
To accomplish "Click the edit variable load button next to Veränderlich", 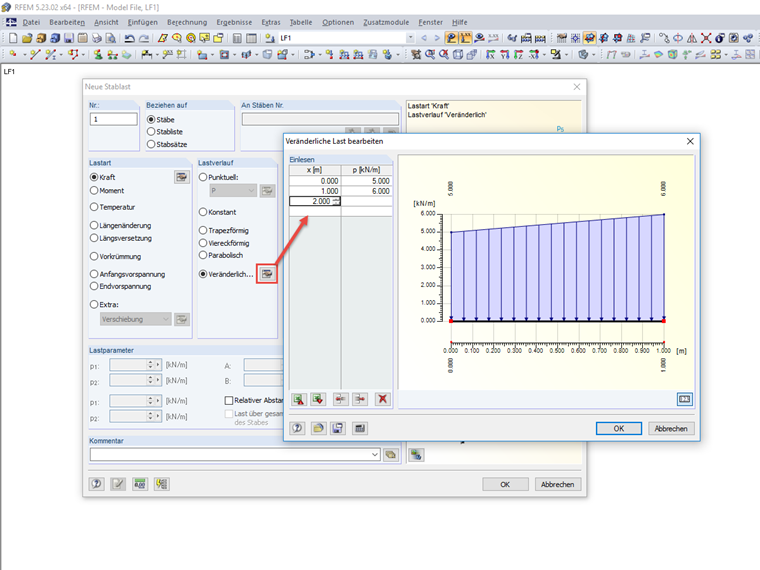I will point(267,274).
